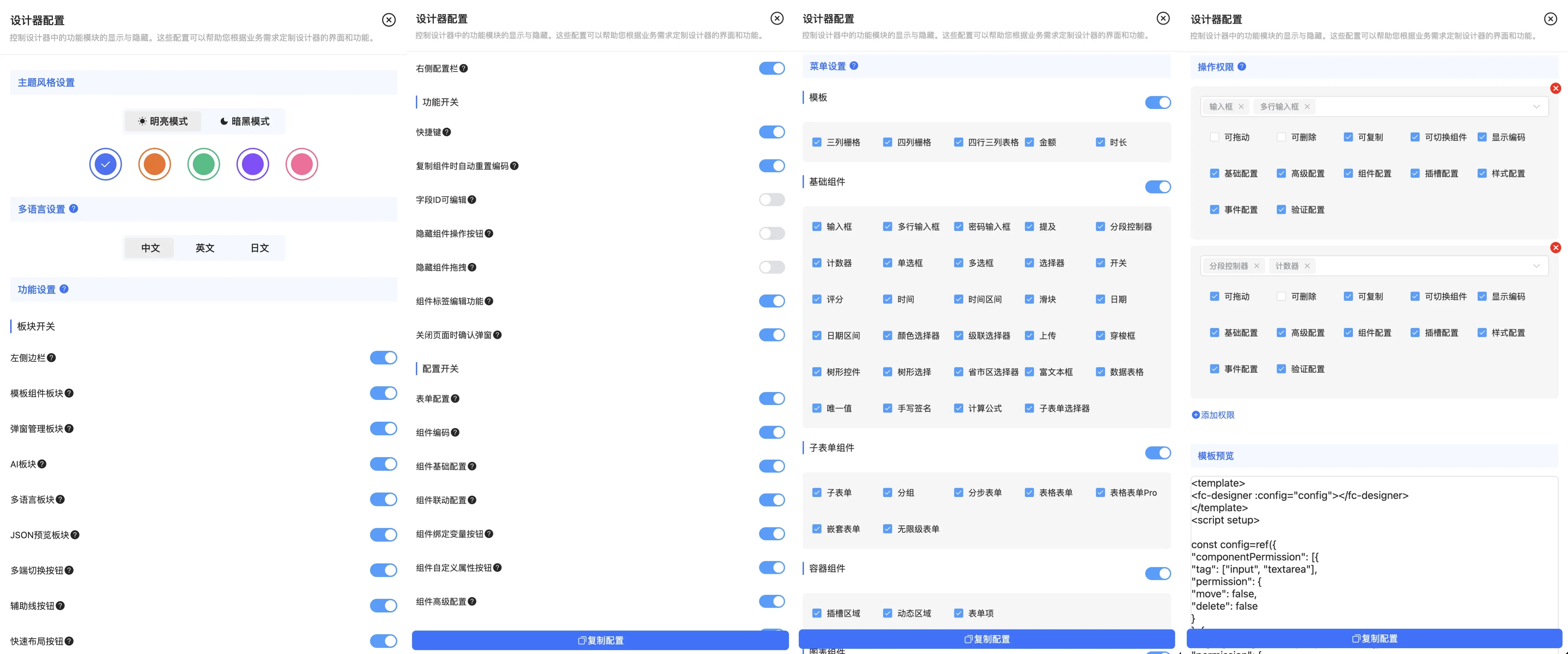Click help icon next to AI板块

pos(42,464)
